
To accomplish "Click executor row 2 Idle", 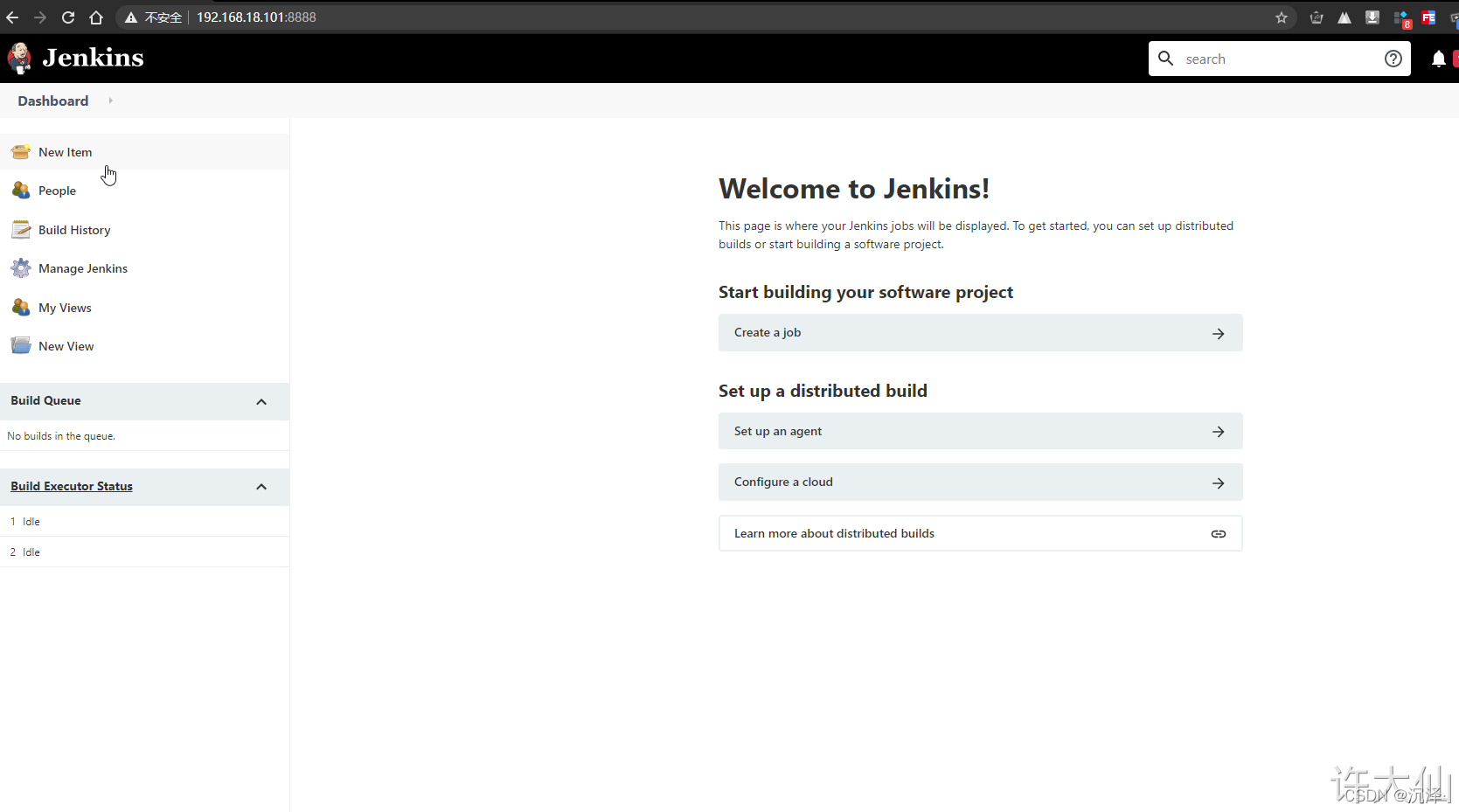I will pyautogui.click(x=144, y=552).
